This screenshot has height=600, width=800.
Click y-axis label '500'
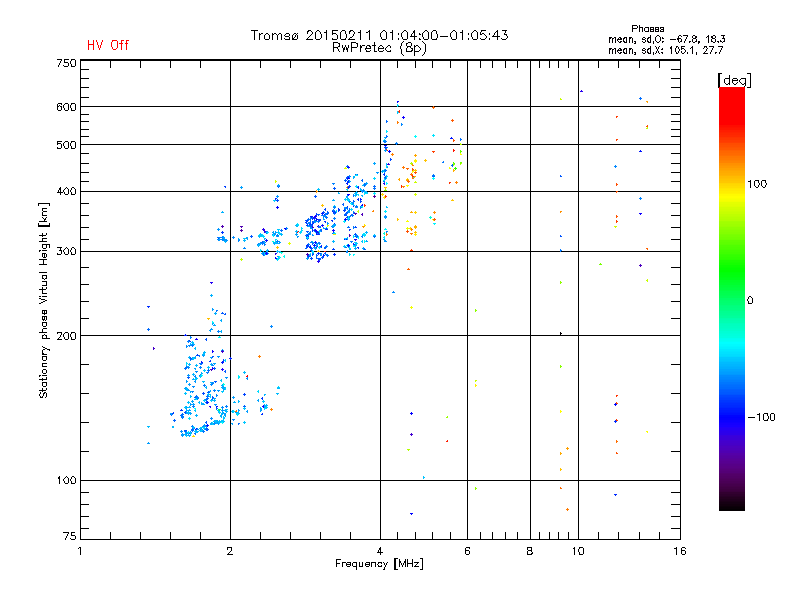(66, 145)
